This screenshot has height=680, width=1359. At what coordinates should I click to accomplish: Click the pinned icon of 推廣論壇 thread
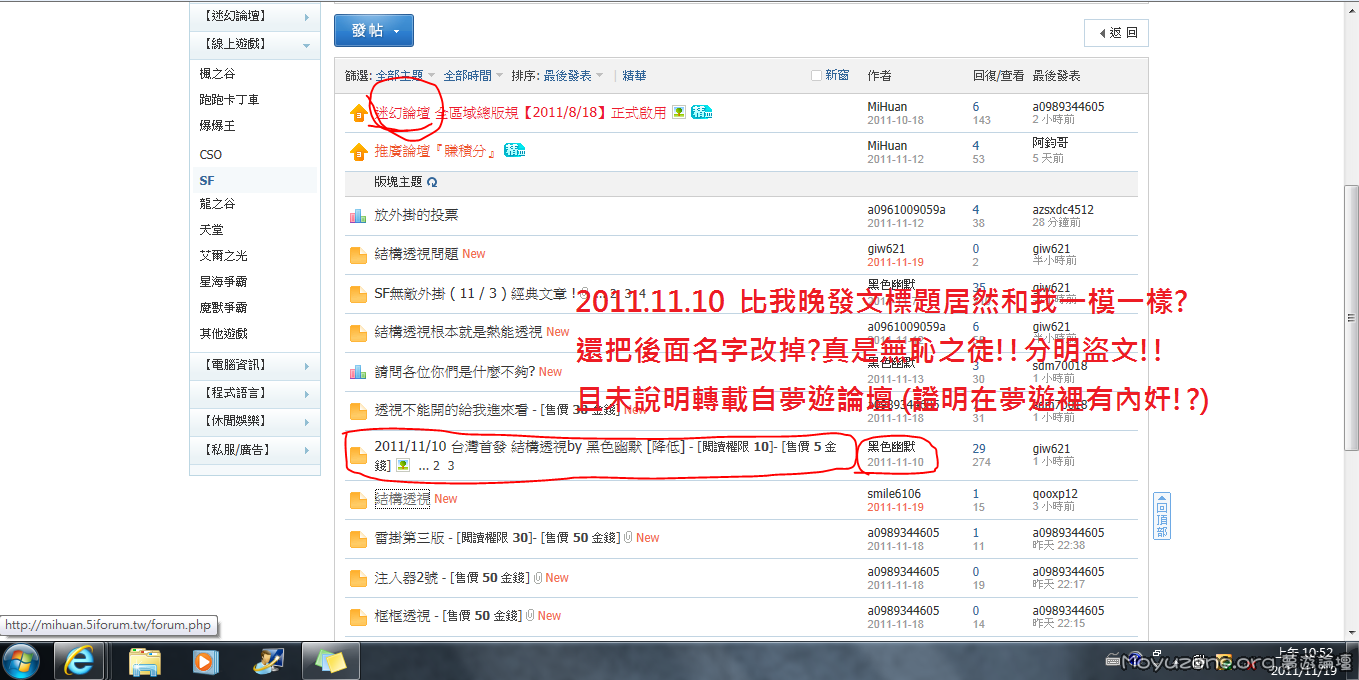359,152
